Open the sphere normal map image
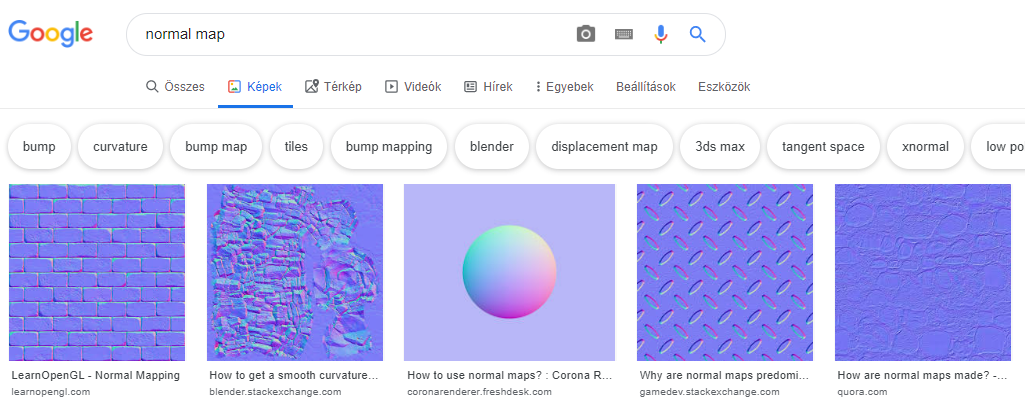The image size is (1025, 407). (509, 272)
